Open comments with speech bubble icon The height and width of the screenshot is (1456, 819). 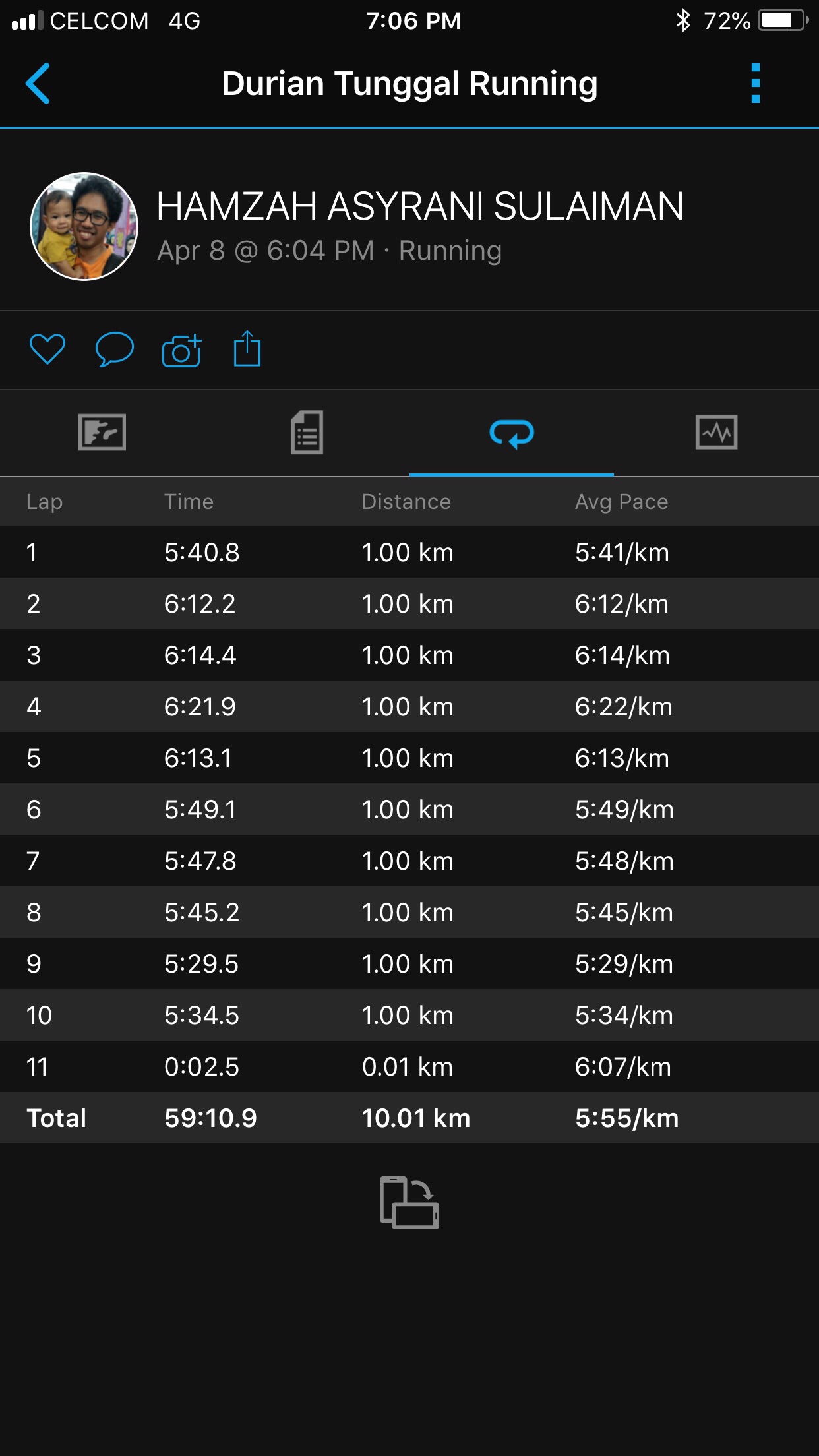click(114, 349)
